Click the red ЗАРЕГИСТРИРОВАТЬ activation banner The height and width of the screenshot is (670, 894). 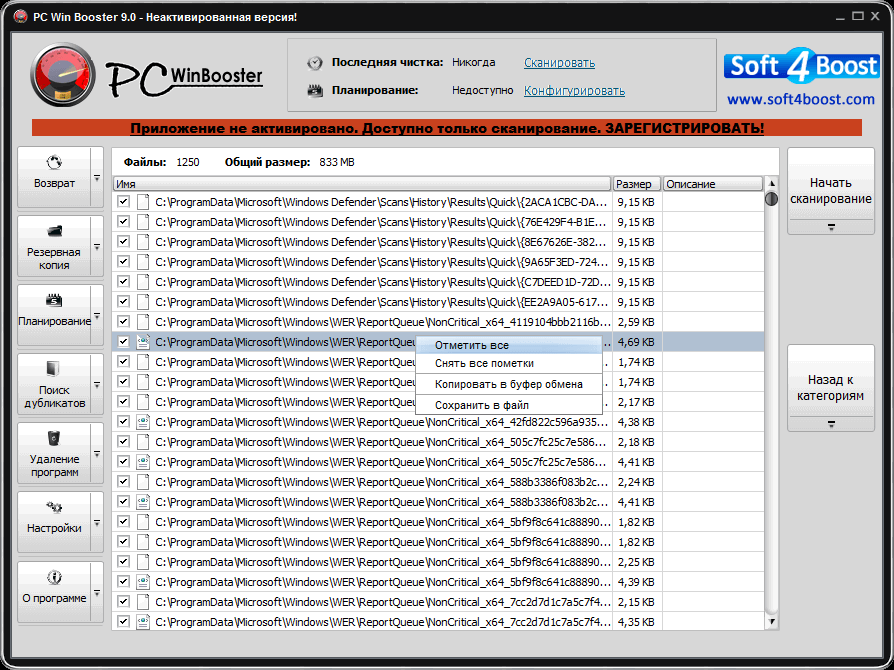446,128
